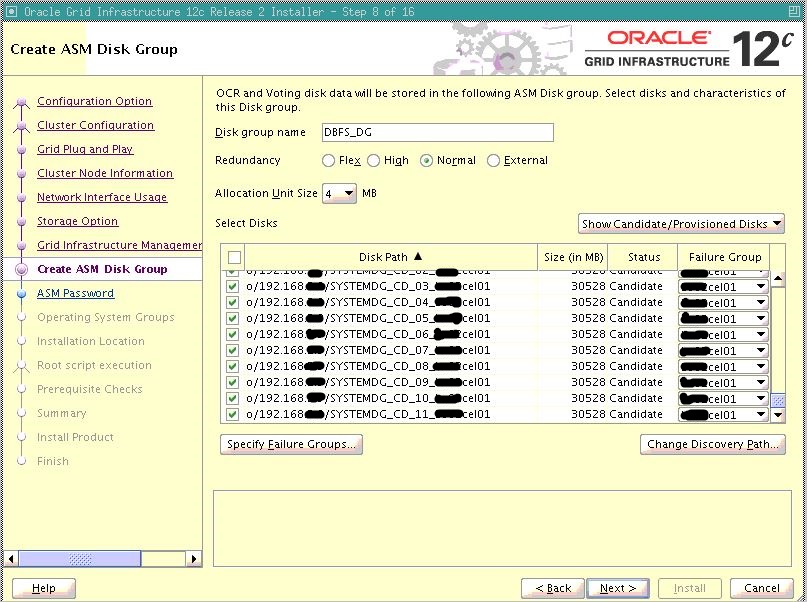Open the Grid Infrastructure Management step
Screen dimensions: 807x602
[119, 245]
